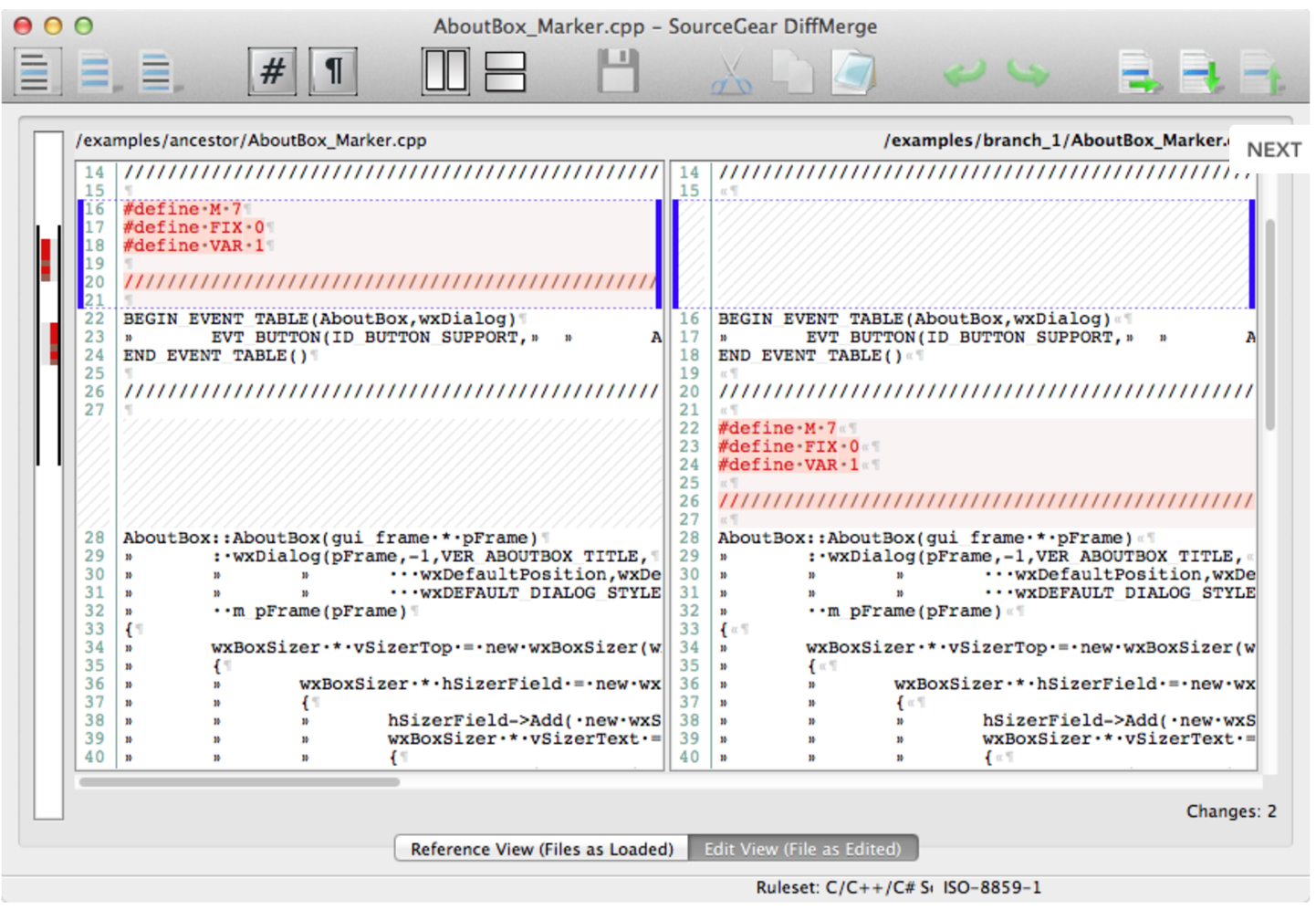This screenshot has height=910, width=1316.
Task: Click the NEXT button
Action: pos(1273,150)
